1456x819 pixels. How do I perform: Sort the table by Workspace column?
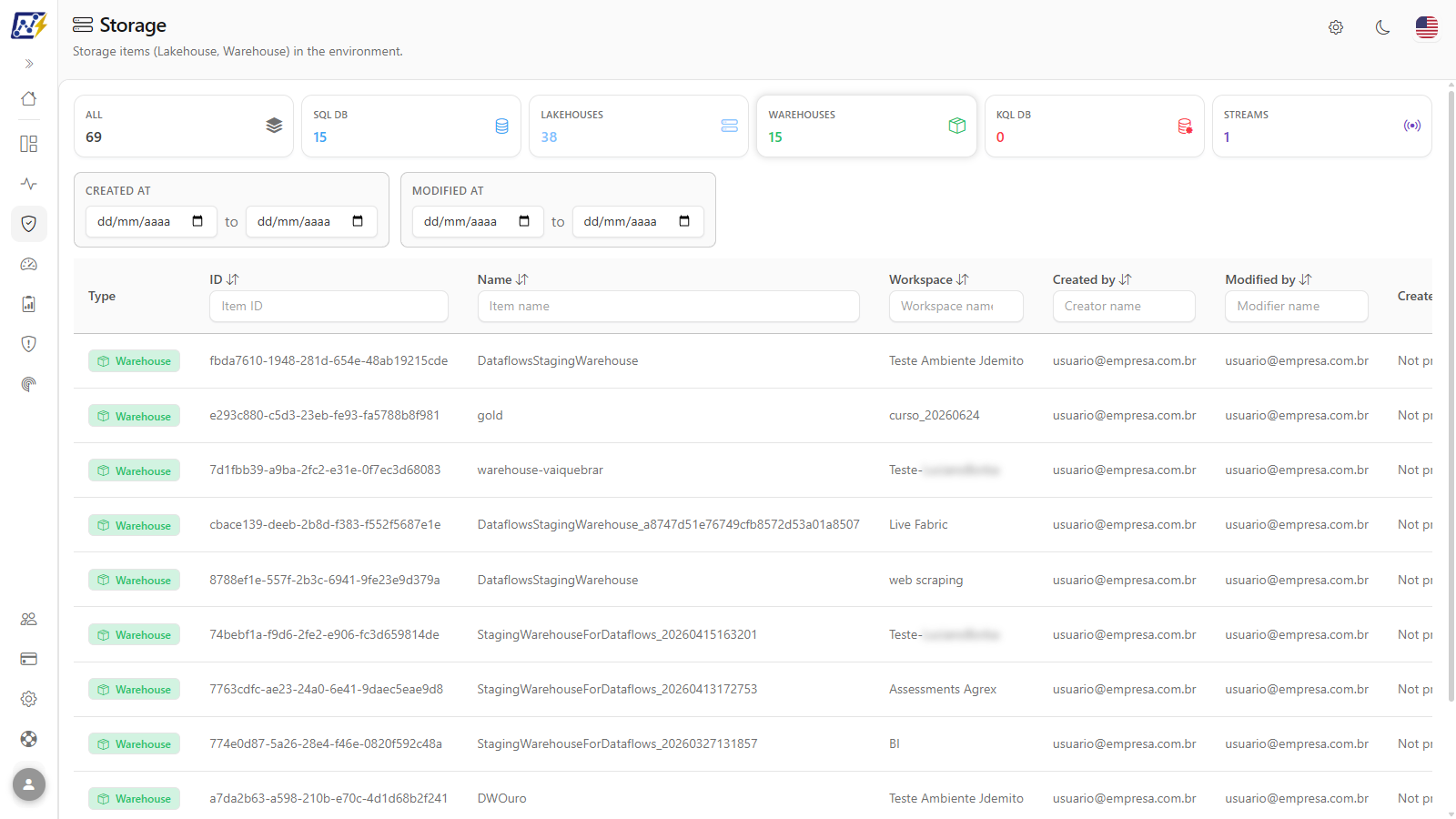[x=929, y=279]
